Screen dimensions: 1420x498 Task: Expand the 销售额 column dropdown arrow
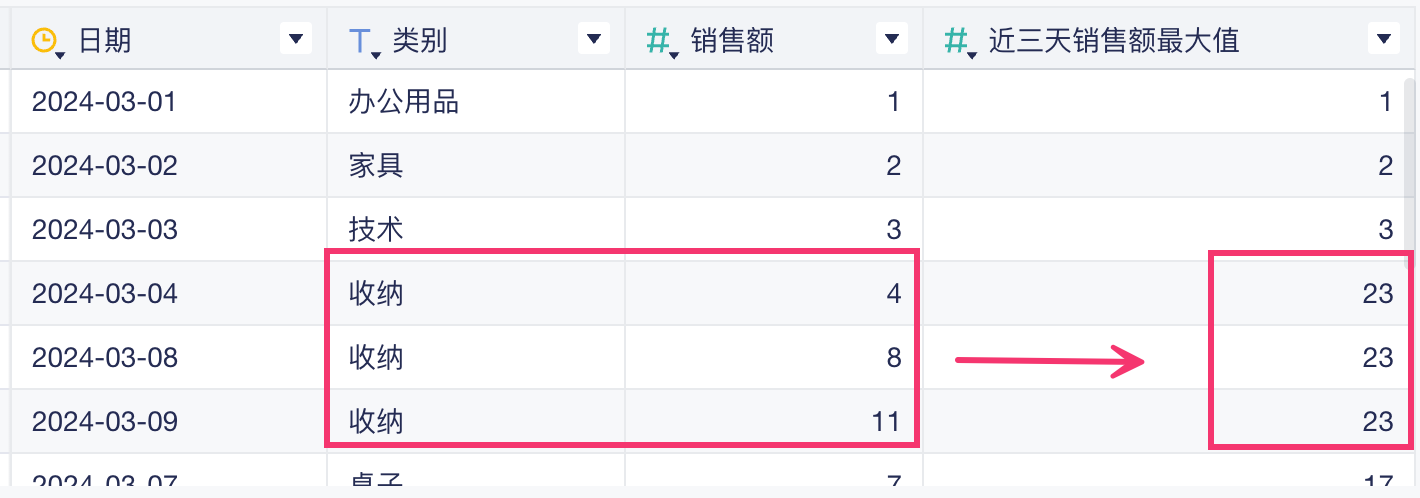tap(890, 40)
